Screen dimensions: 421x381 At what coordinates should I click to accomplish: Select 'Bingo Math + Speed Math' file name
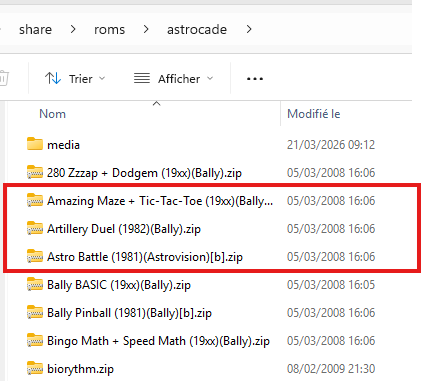tap(158, 341)
